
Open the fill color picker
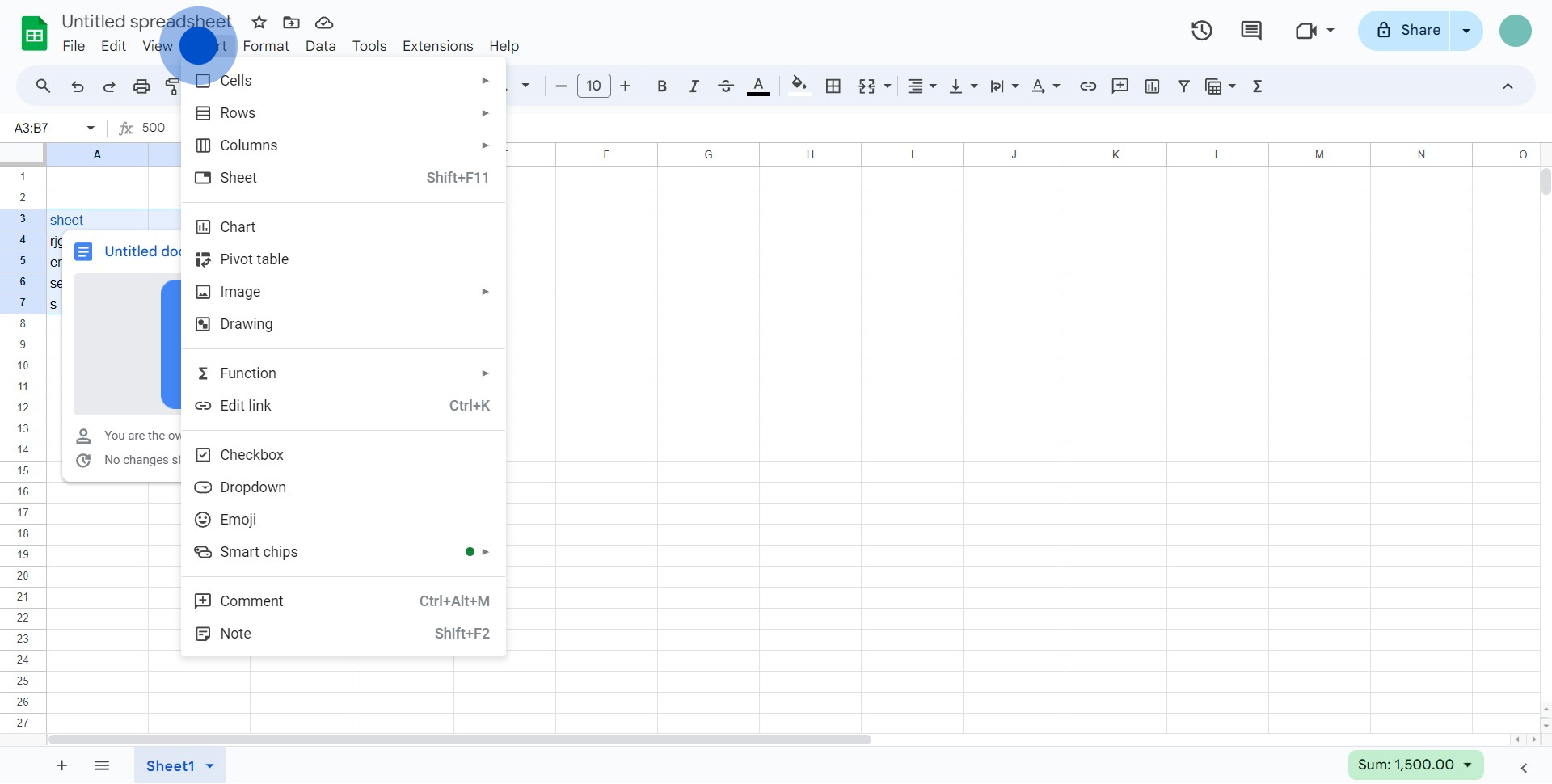tap(799, 86)
